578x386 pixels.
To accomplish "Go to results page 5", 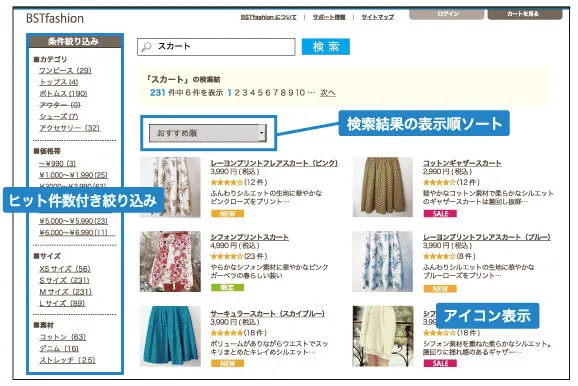I will [260, 93].
